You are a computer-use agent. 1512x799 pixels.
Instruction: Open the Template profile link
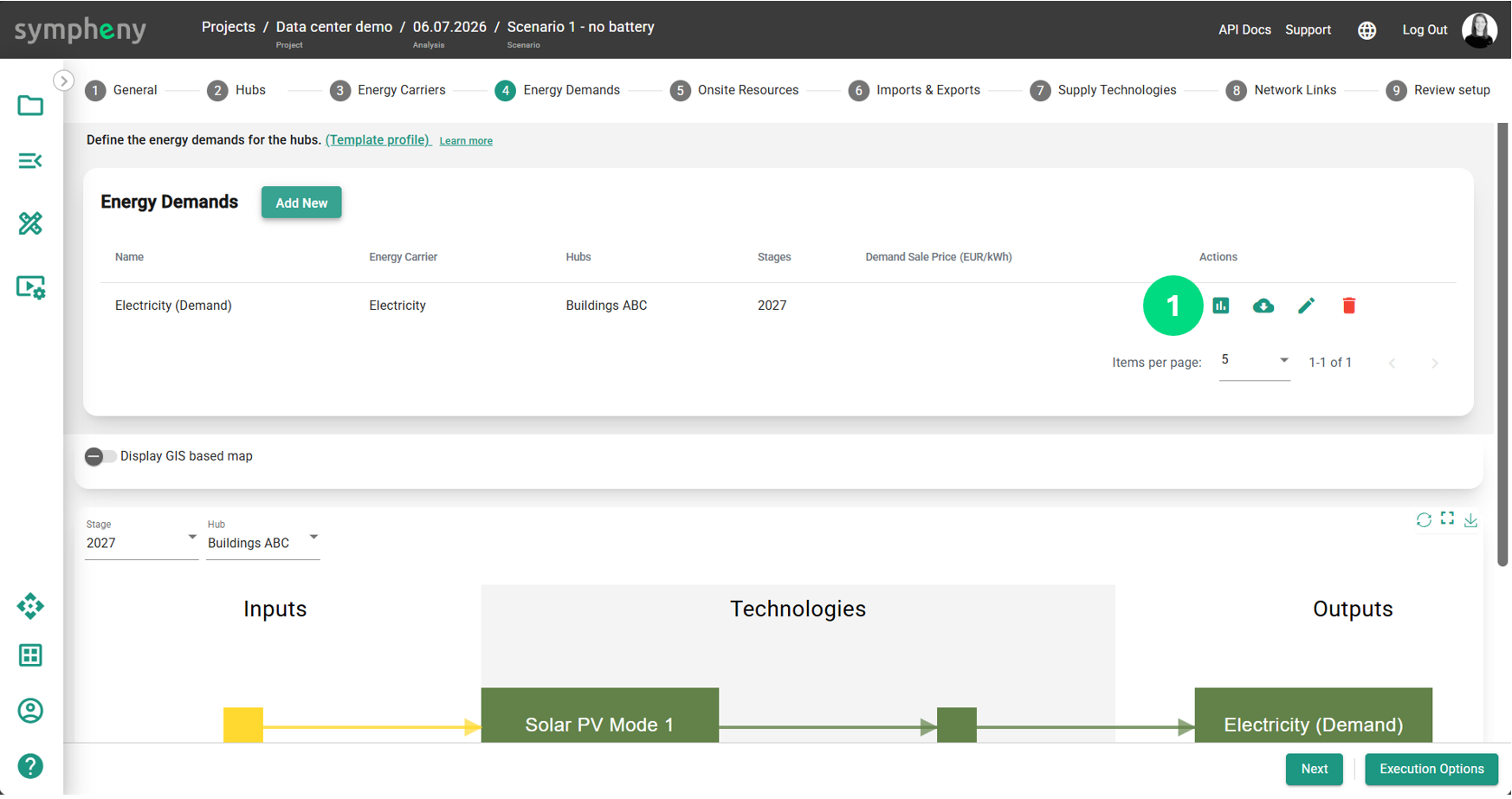tap(378, 140)
